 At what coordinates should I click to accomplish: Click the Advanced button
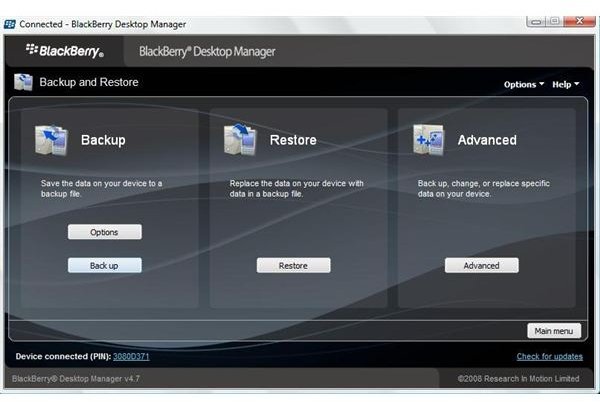click(x=482, y=265)
